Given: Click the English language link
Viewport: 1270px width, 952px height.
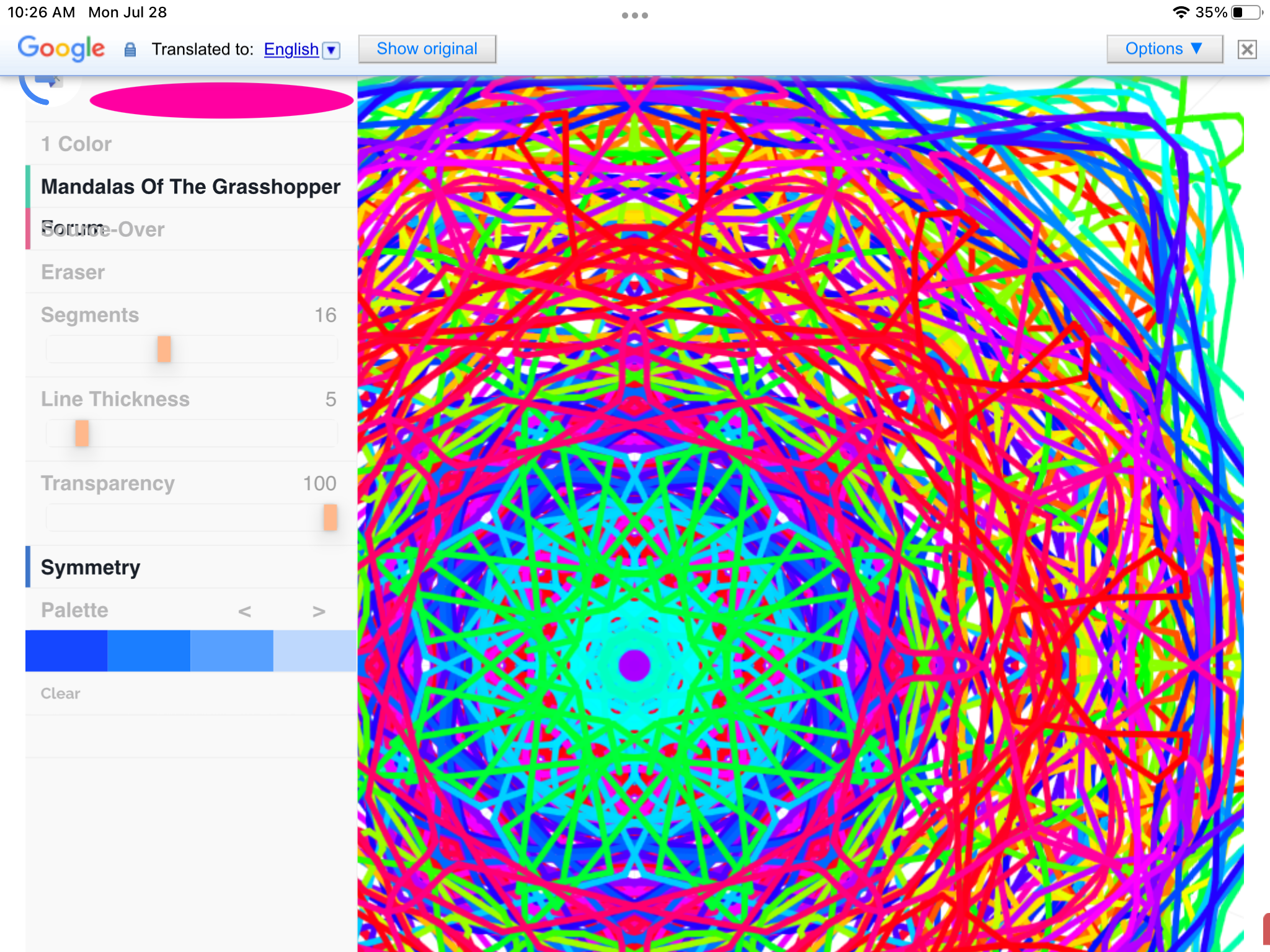Looking at the screenshot, I should (x=291, y=49).
